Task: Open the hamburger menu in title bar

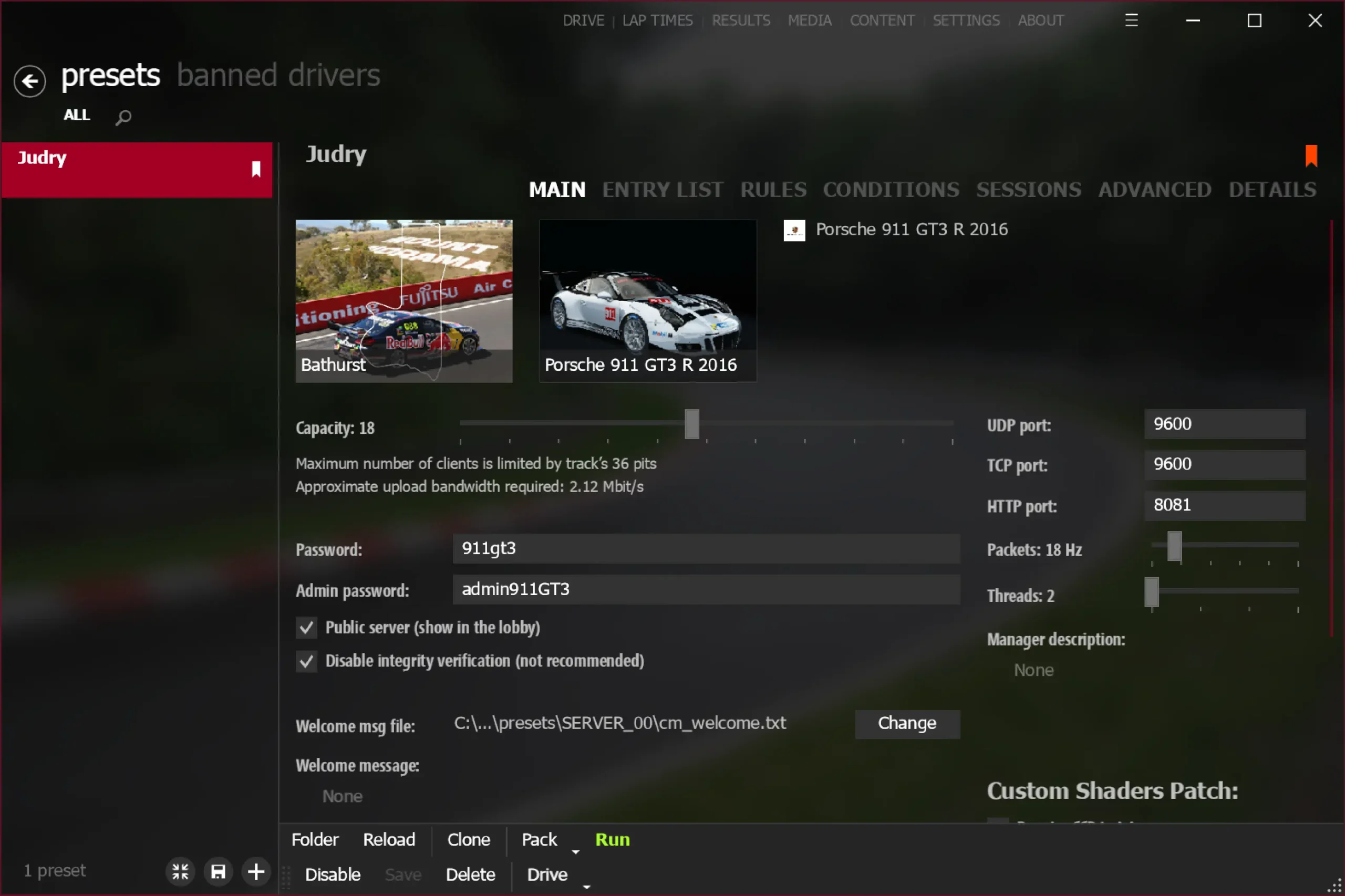Action: (1131, 20)
